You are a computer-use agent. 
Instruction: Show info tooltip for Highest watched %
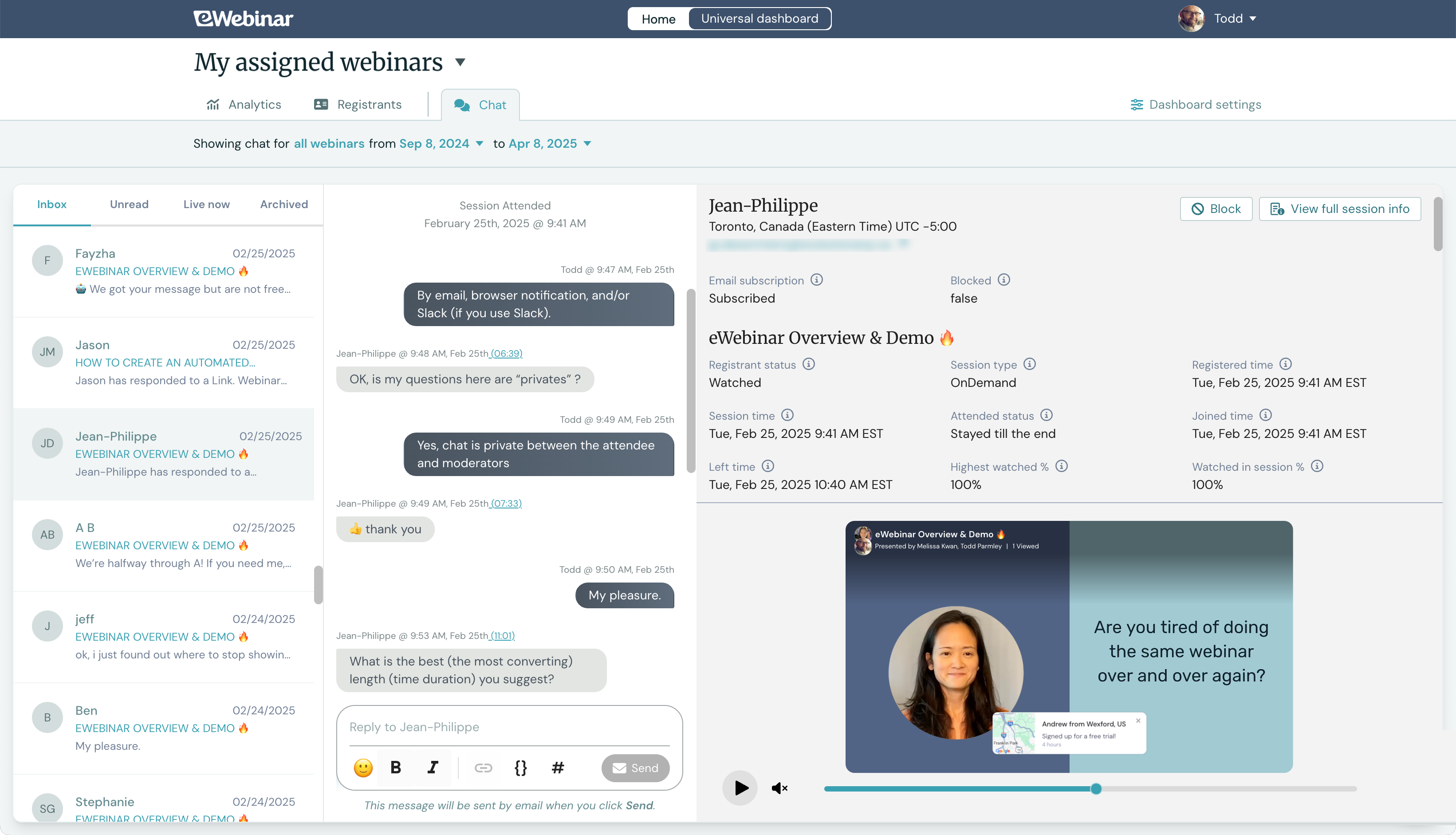[x=1062, y=466]
